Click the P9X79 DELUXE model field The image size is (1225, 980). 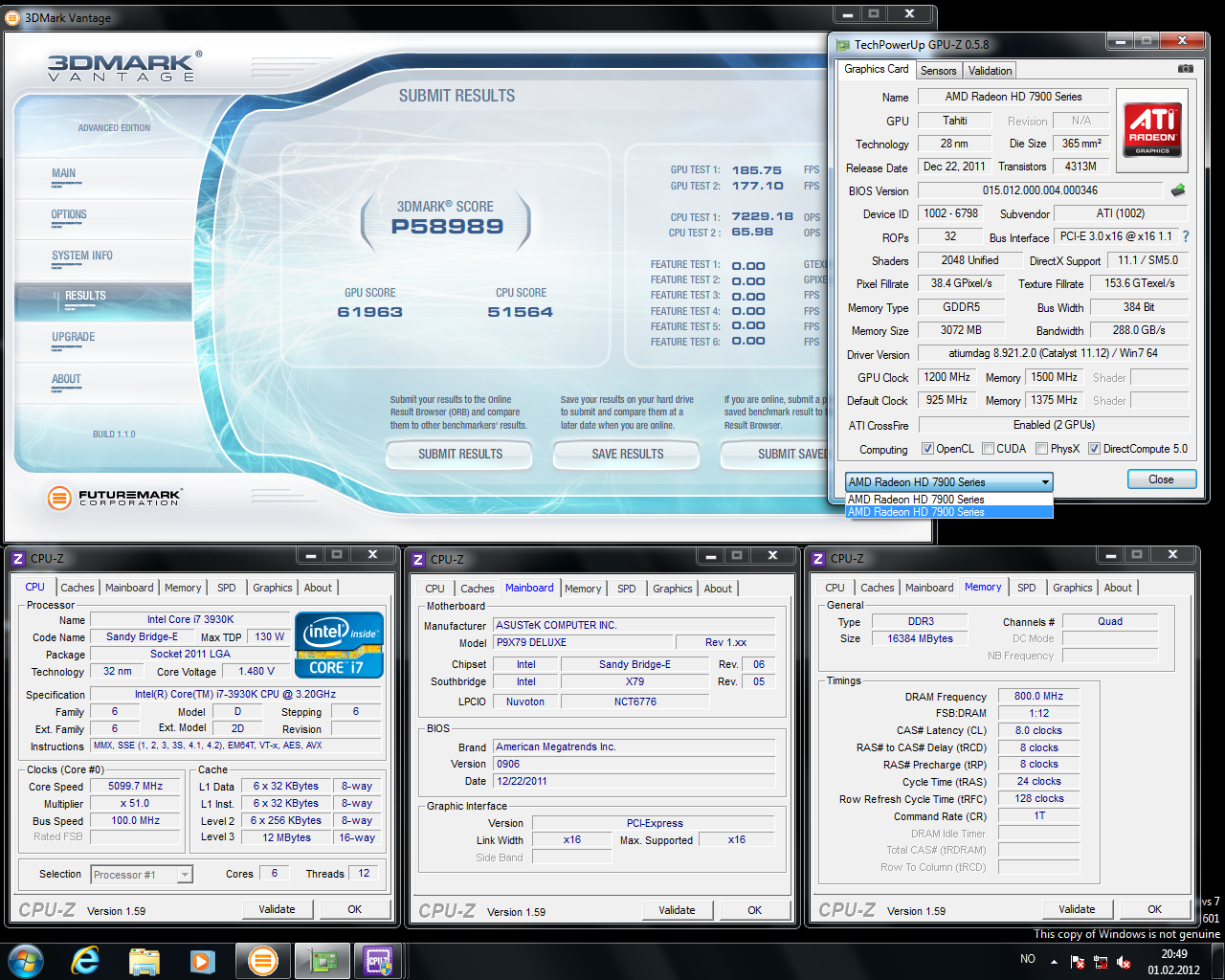point(582,642)
